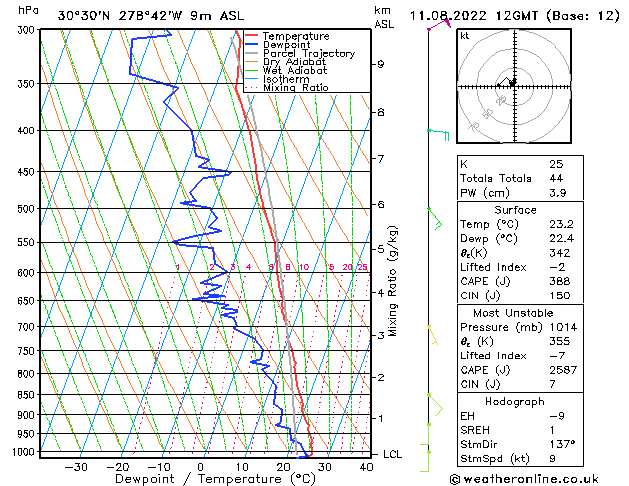This screenshot has width=629, height=486.
Task: Click the StmDir value 137°
Action: coord(562,444)
